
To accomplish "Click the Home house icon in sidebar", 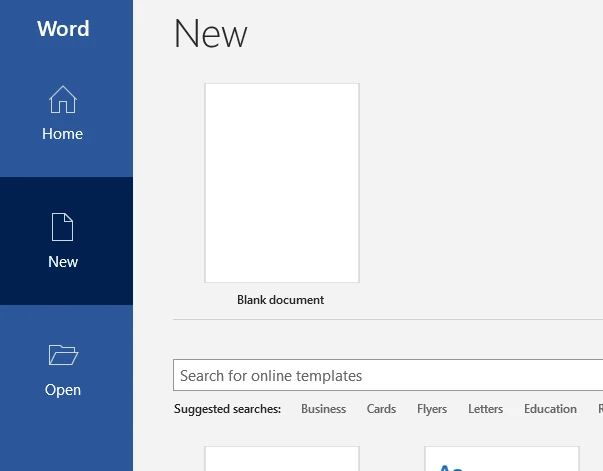I will coord(63,100).
